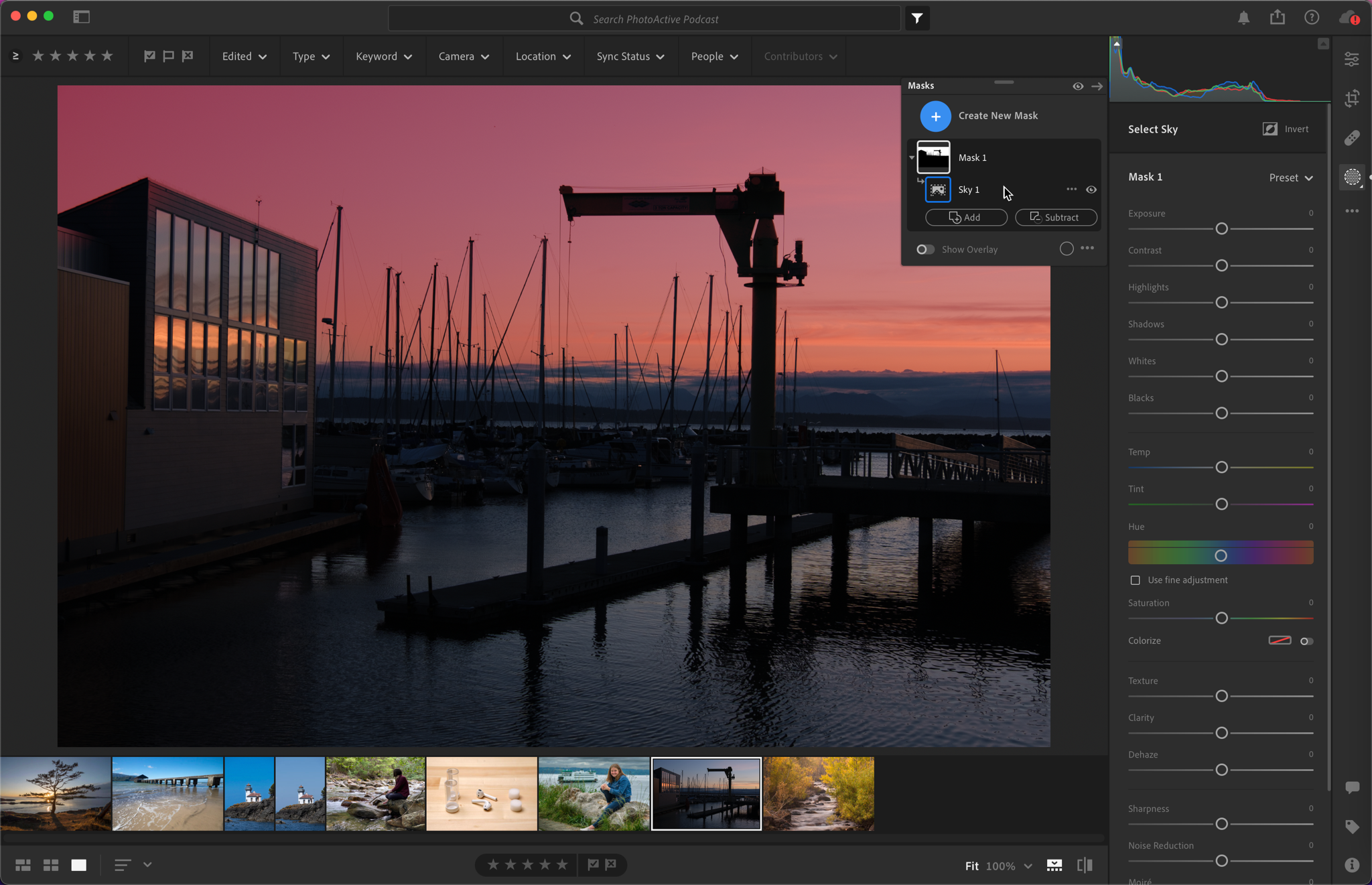Screen dimensions: 1372x885
Task: Open the Mask 1 Preset dropdown
Action: [1291, 178]
